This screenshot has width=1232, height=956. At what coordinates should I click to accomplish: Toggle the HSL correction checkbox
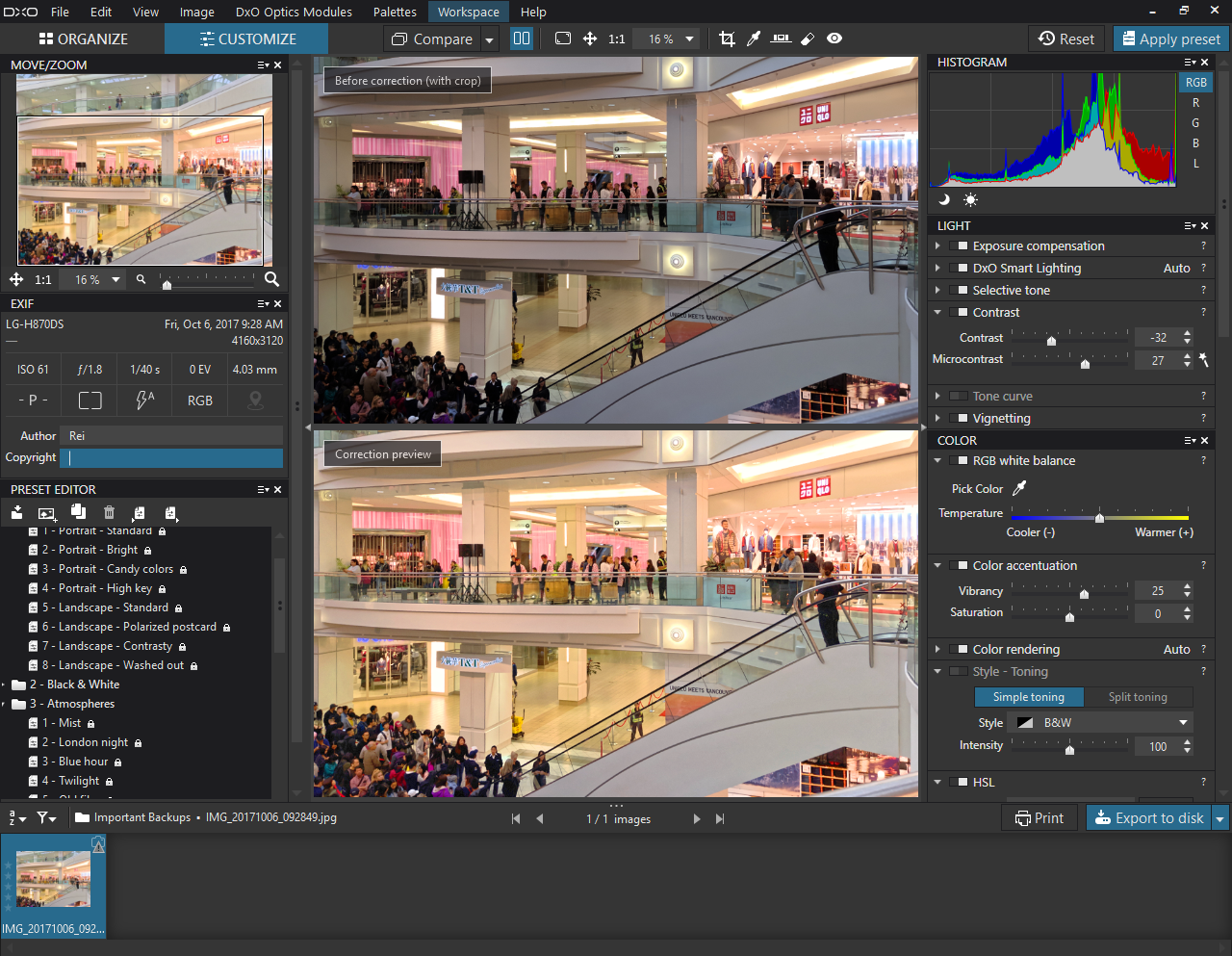959,783
